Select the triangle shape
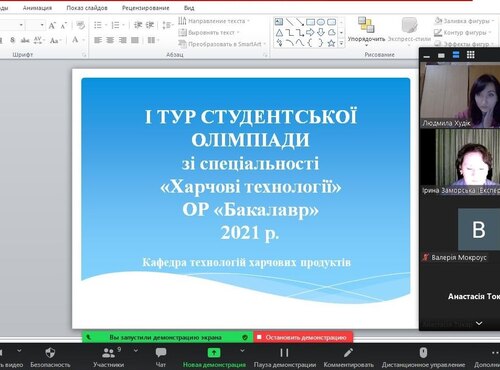Viewport: 500px width, 370px height. tap(279, 33)
